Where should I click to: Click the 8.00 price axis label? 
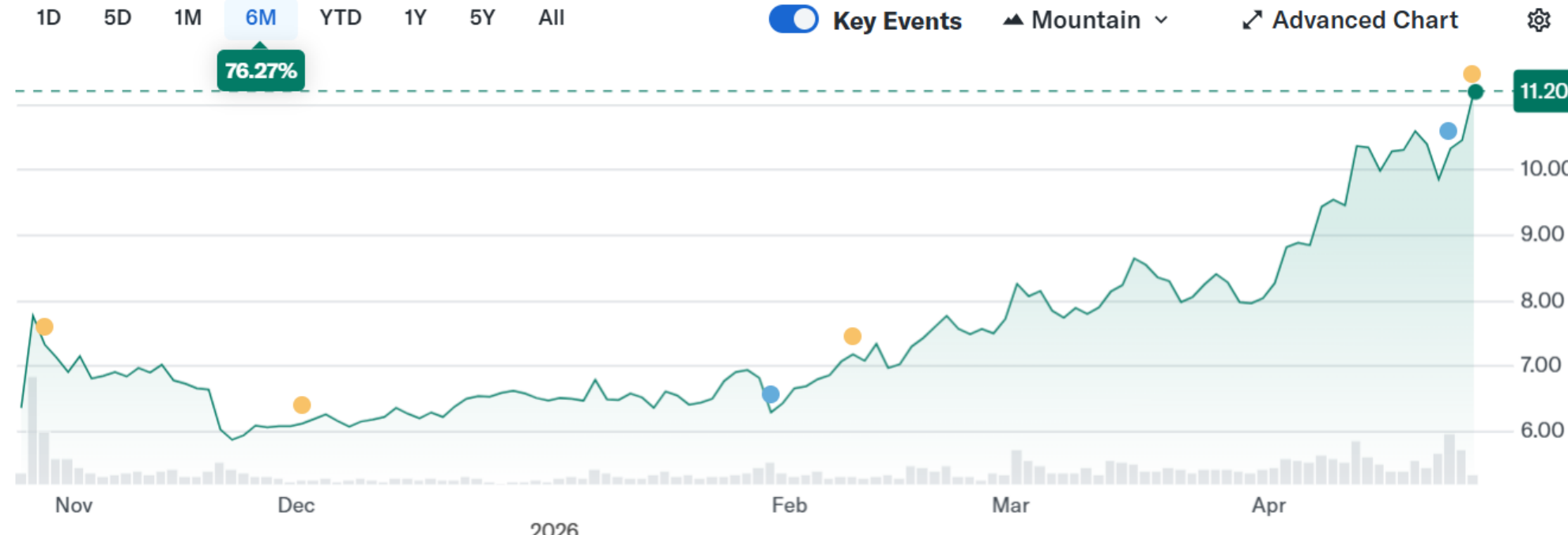[x=1542, y=300]
